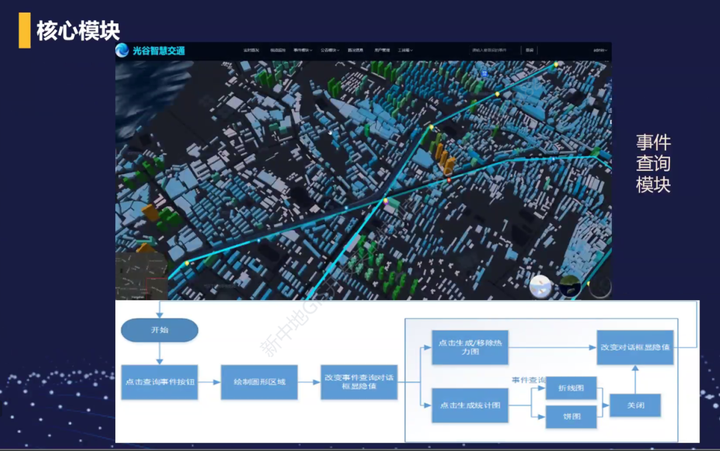Open the nav bar dropdown just left of the search field
This screenshot has width=720, height=451.
(x=405, y=50)
